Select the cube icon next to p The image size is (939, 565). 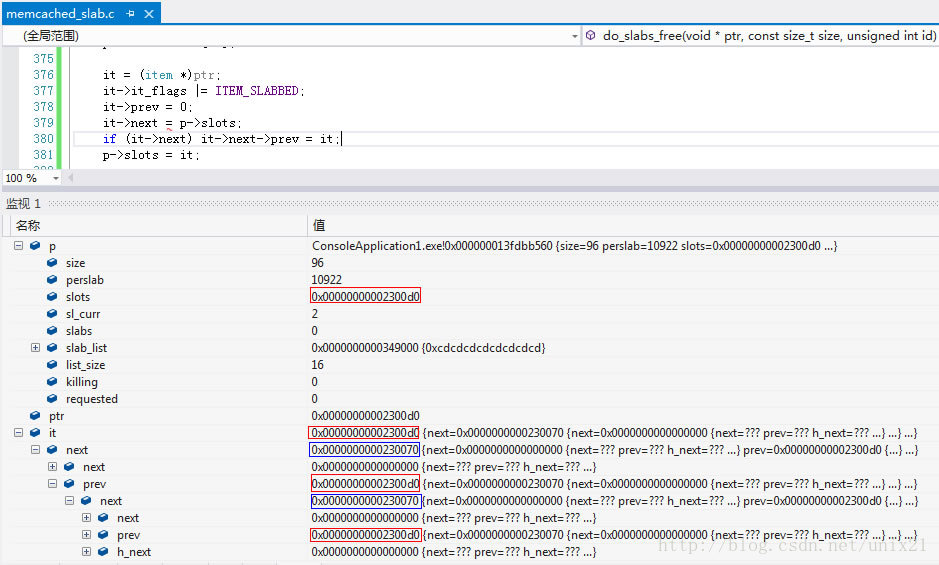[x=35, y=246]
